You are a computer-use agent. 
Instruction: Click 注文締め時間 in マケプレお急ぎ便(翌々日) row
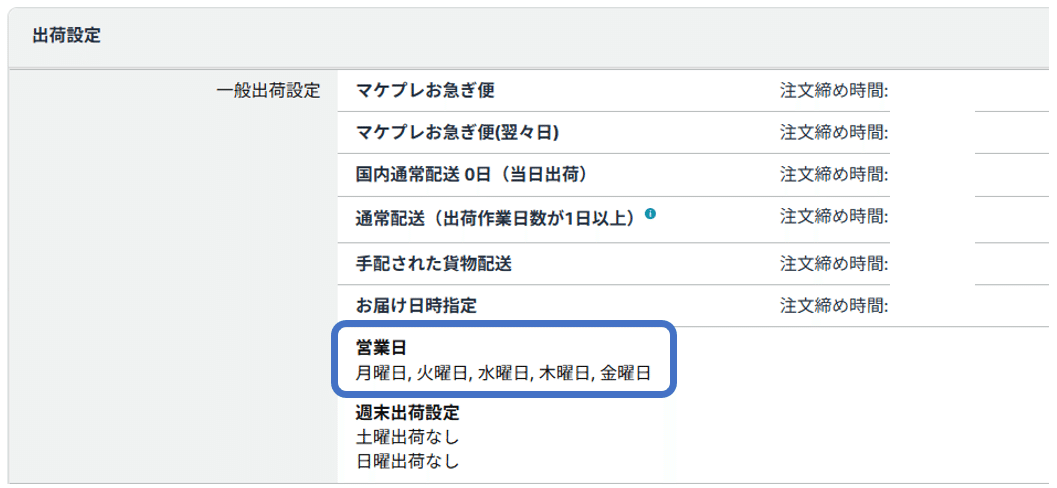pos(834,132)
